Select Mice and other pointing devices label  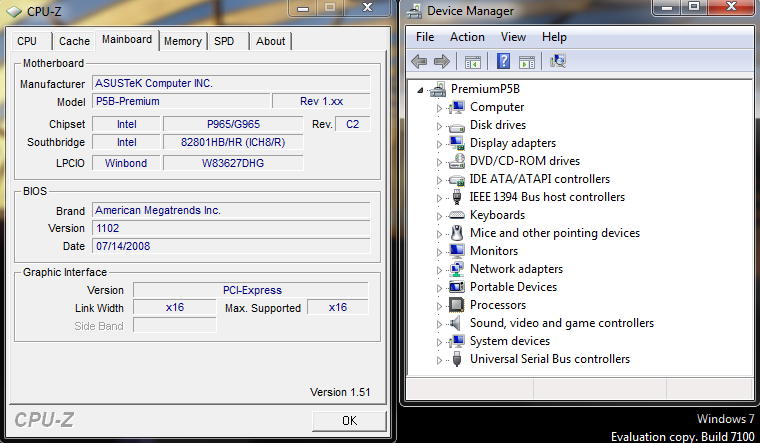coord(555,233)
